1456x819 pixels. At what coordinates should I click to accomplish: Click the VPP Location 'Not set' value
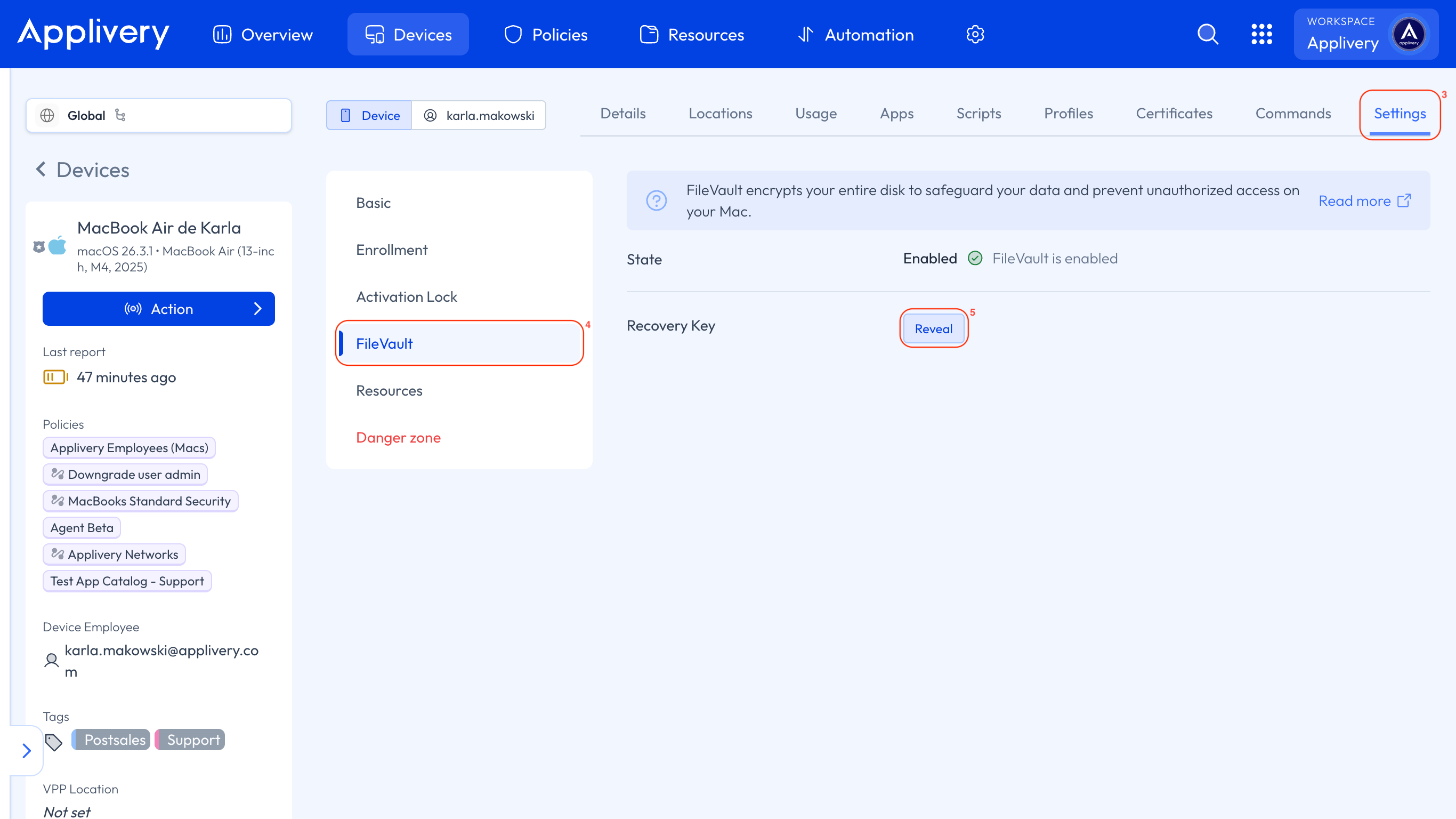(x=67, y=812)
